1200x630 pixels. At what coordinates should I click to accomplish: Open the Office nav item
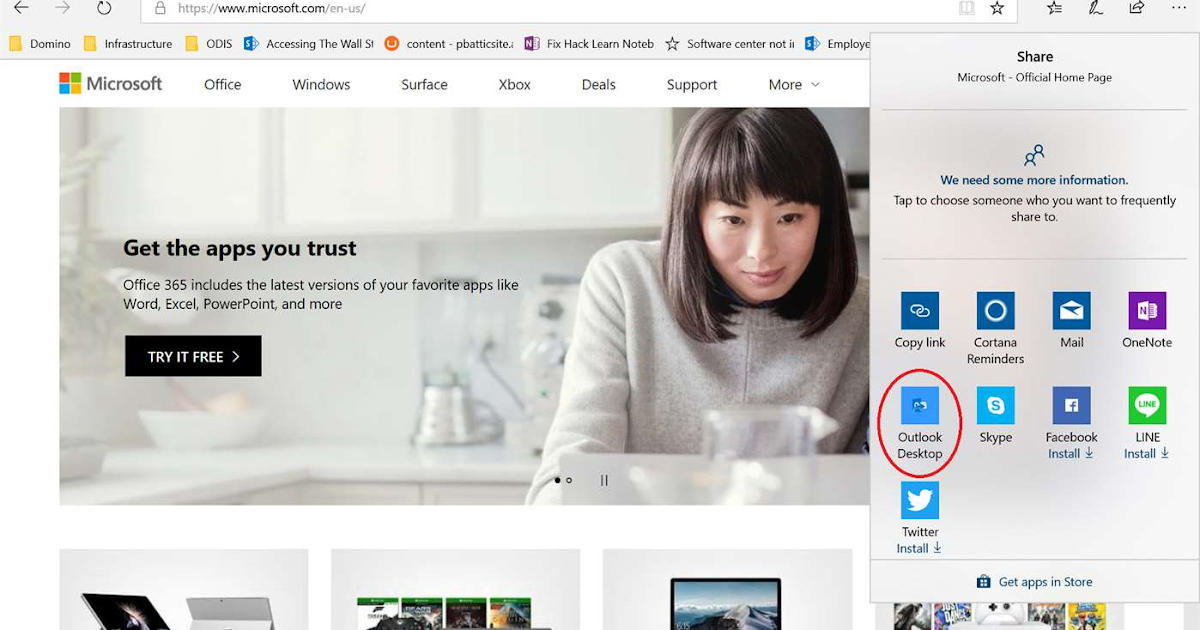click(222, 85)
